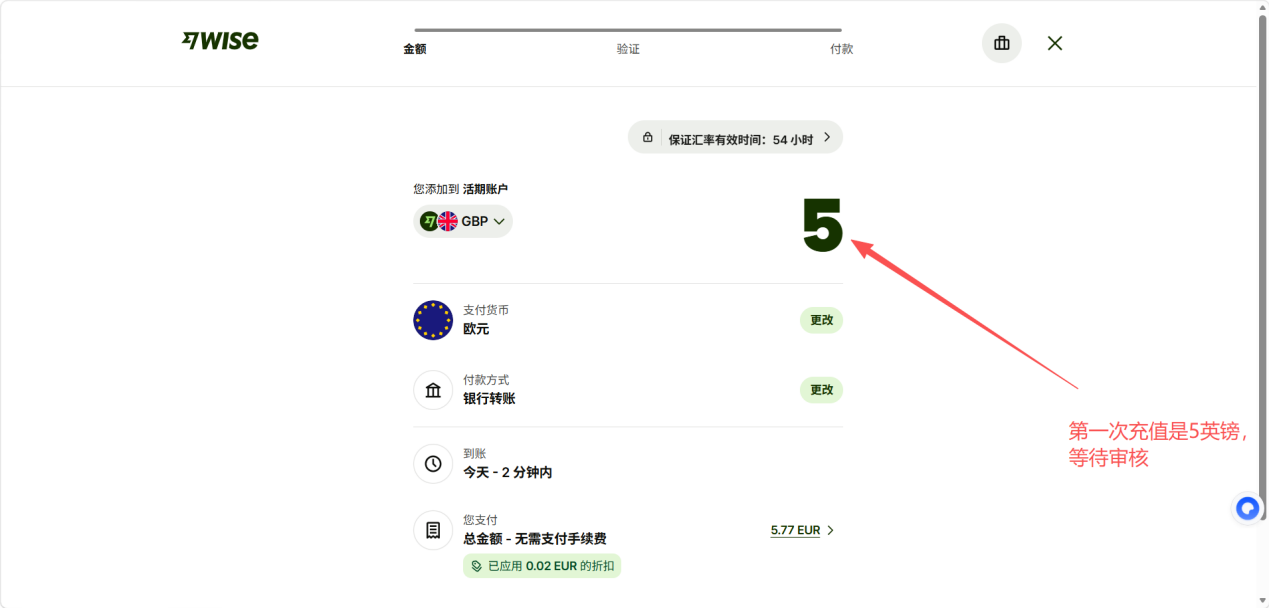Close the transfer flow with X
Image resolution: width=1269 pixels, height=608 pixels.
(x=1055, y=43)
